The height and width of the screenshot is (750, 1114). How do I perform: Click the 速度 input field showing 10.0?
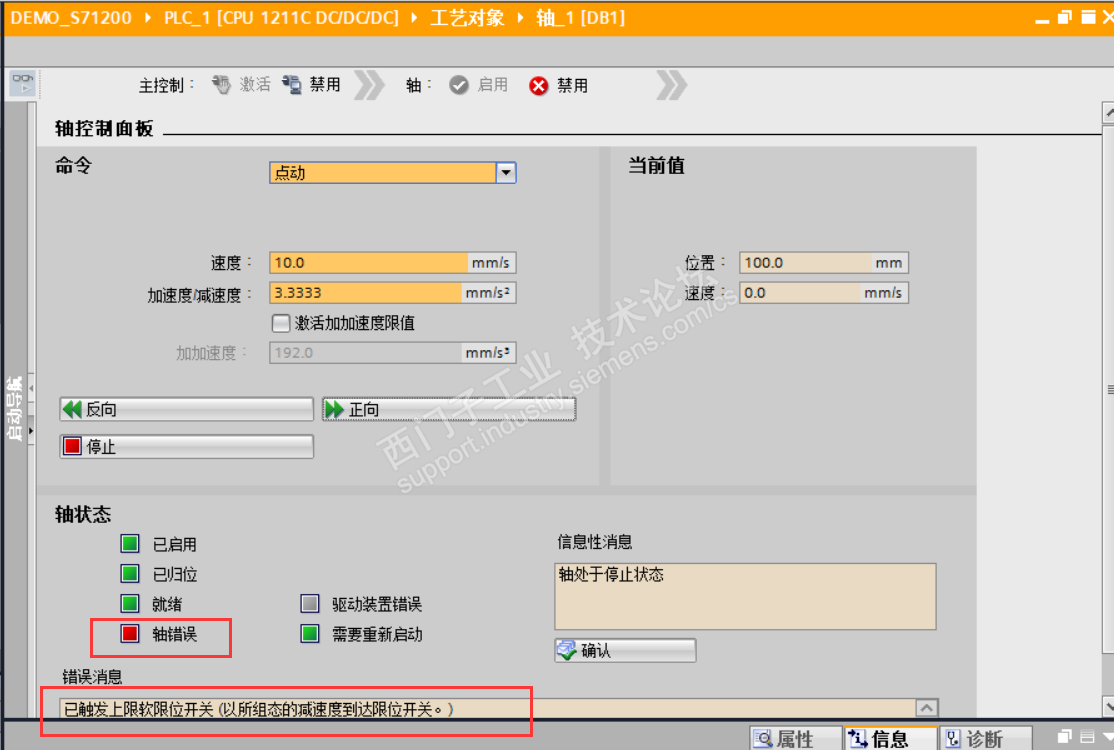point(369,263)
